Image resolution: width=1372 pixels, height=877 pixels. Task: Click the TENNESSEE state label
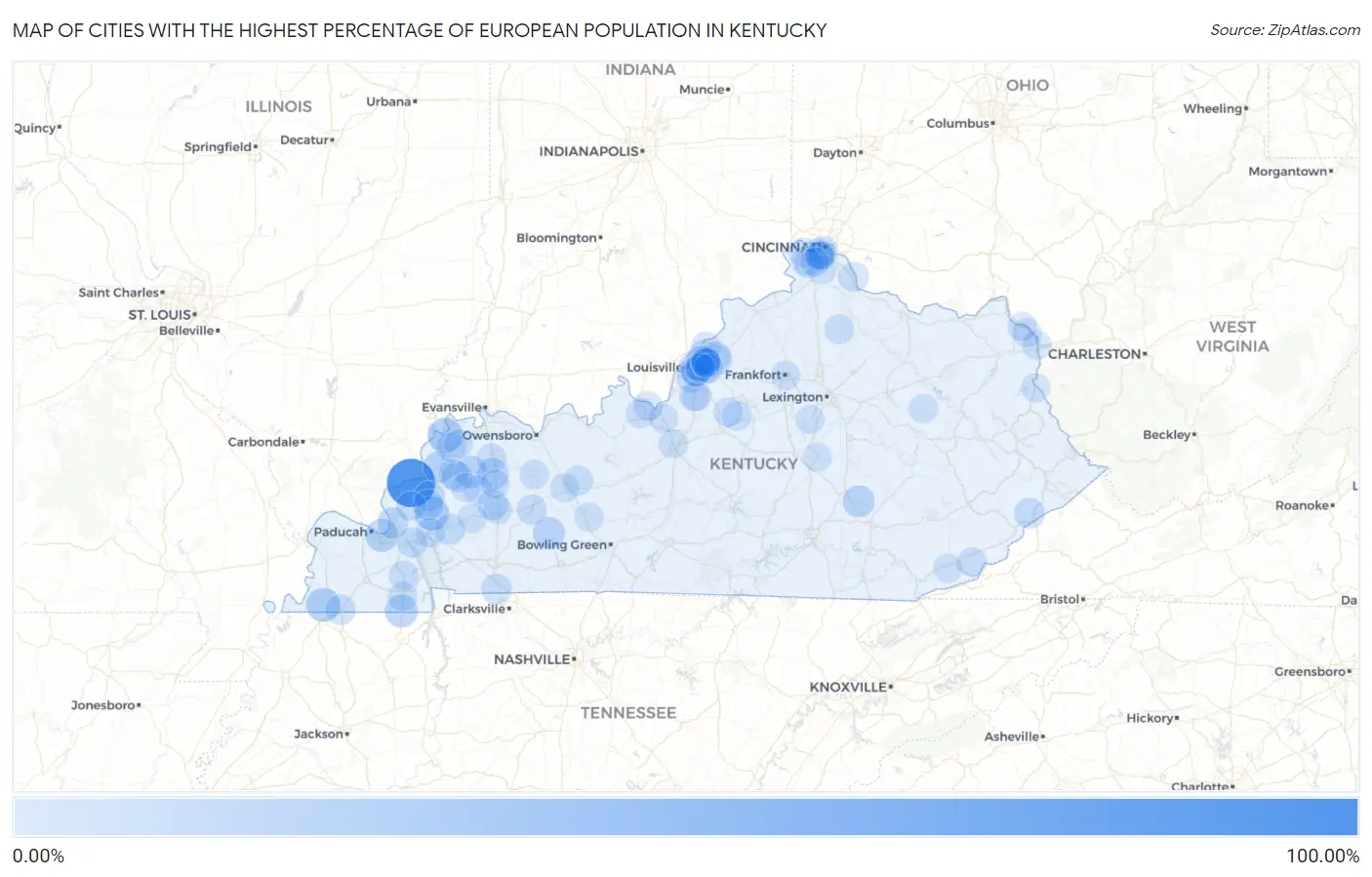tap(628, 713)
